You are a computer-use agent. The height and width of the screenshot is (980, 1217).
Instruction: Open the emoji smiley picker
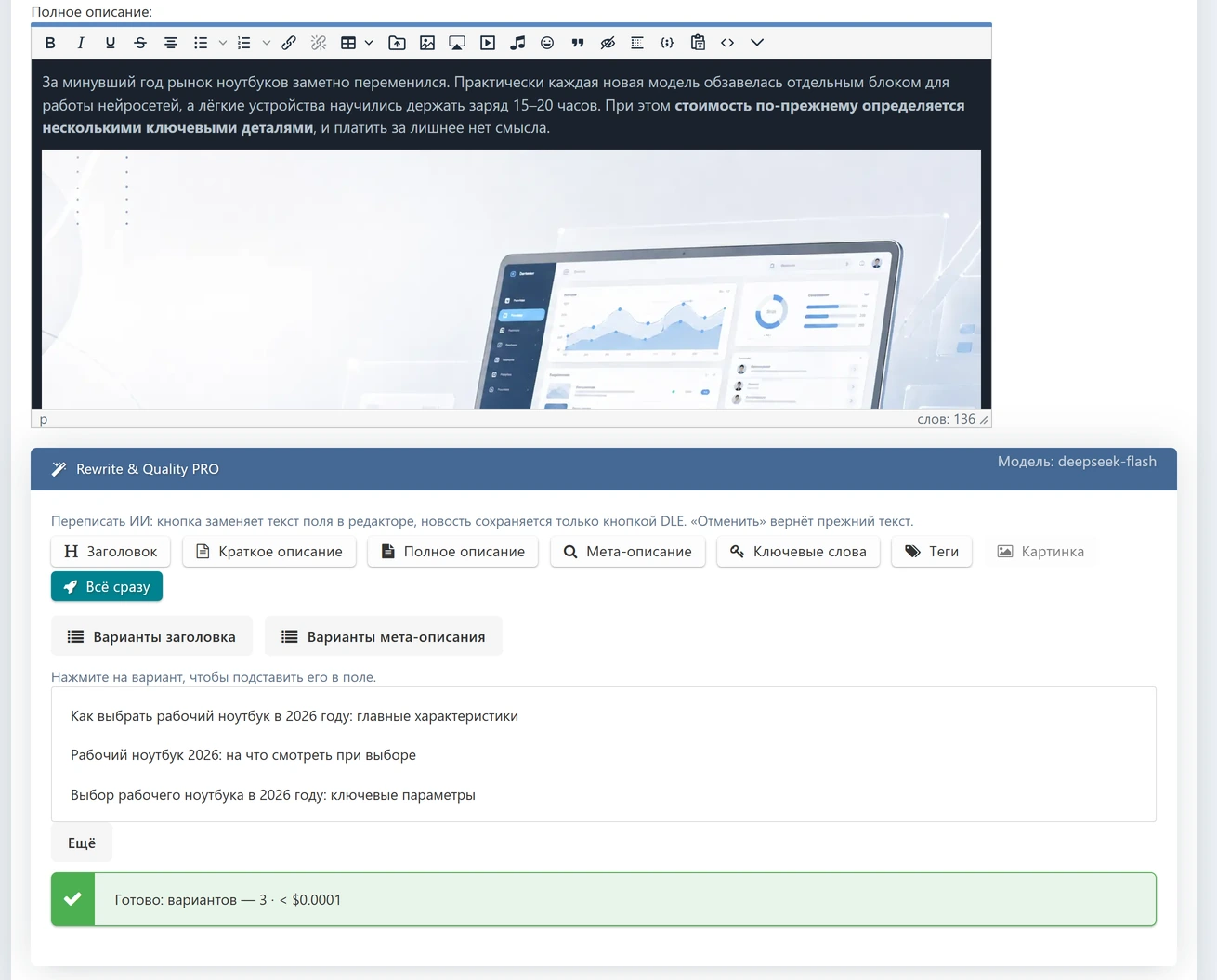[547, 43]
